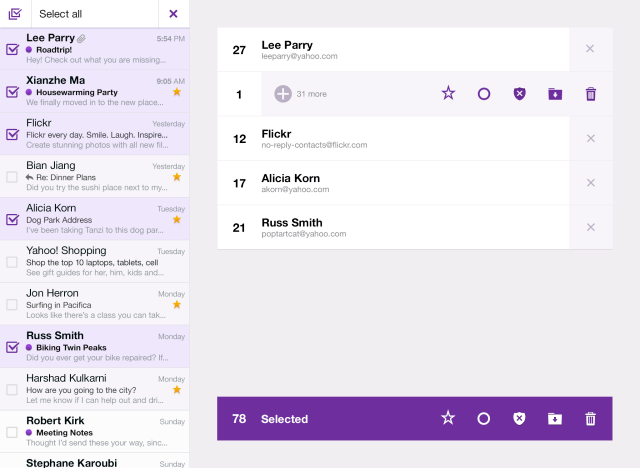
Task: Uncheck Alicia Korn email checkbox
Action: point(12,220)
